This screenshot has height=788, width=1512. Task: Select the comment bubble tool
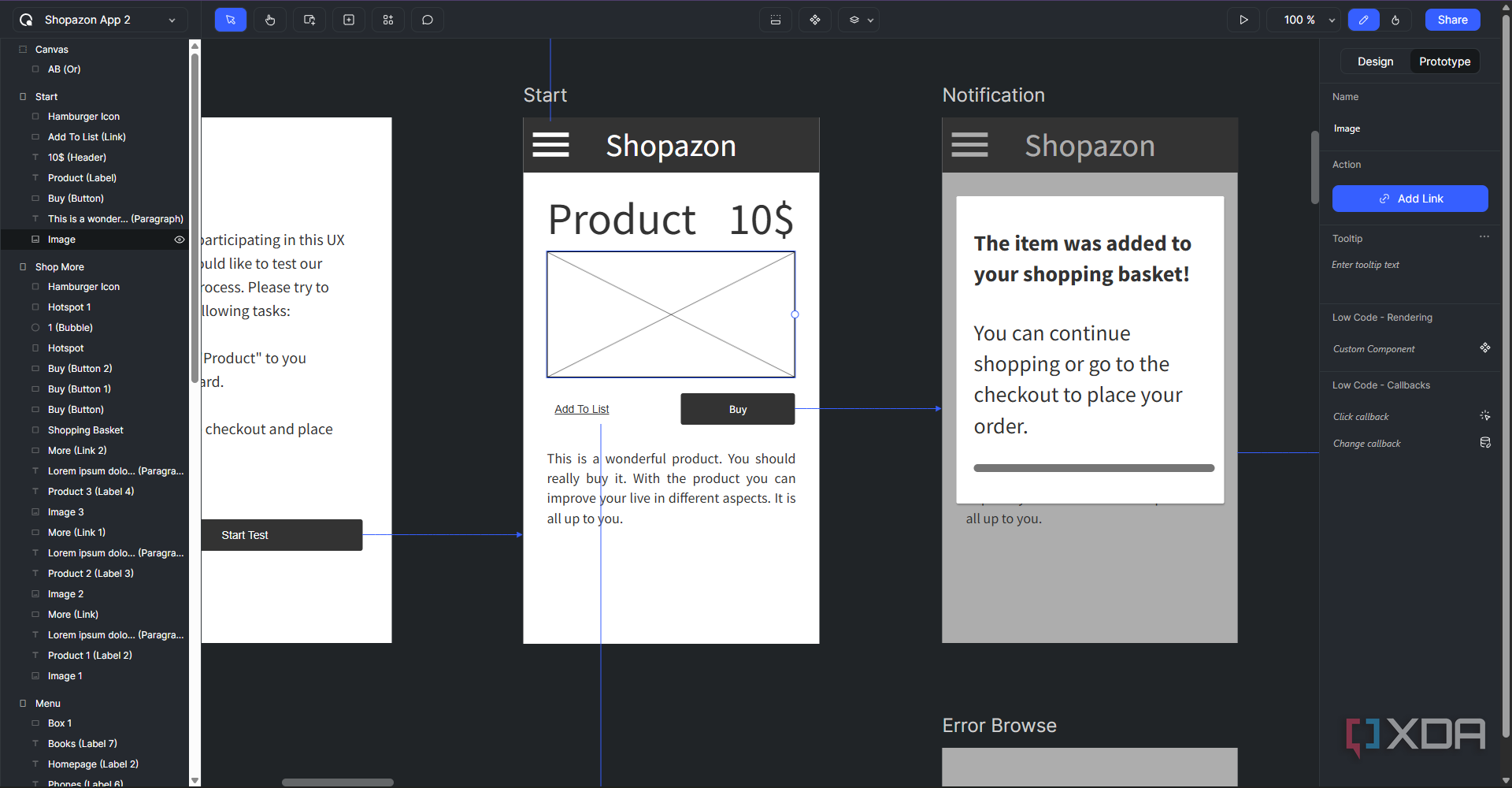click(428, 20)
